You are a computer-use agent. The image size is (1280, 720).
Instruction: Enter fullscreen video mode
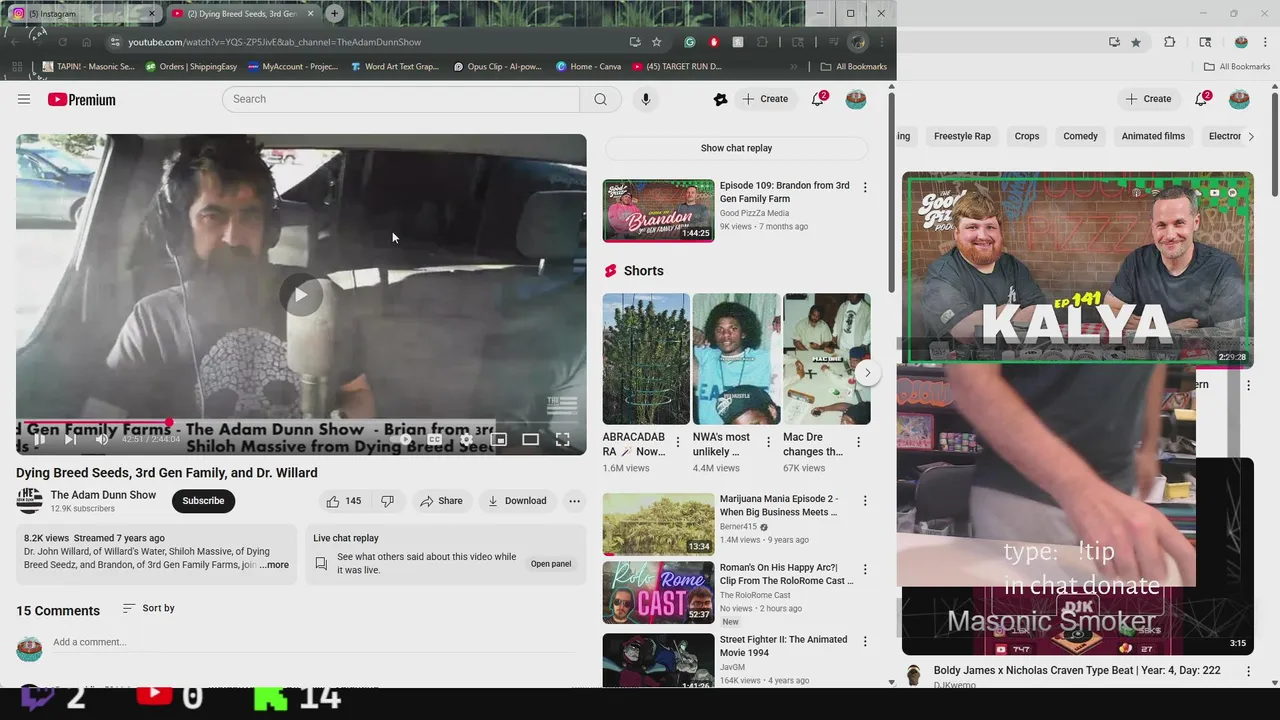pos(563,439)
